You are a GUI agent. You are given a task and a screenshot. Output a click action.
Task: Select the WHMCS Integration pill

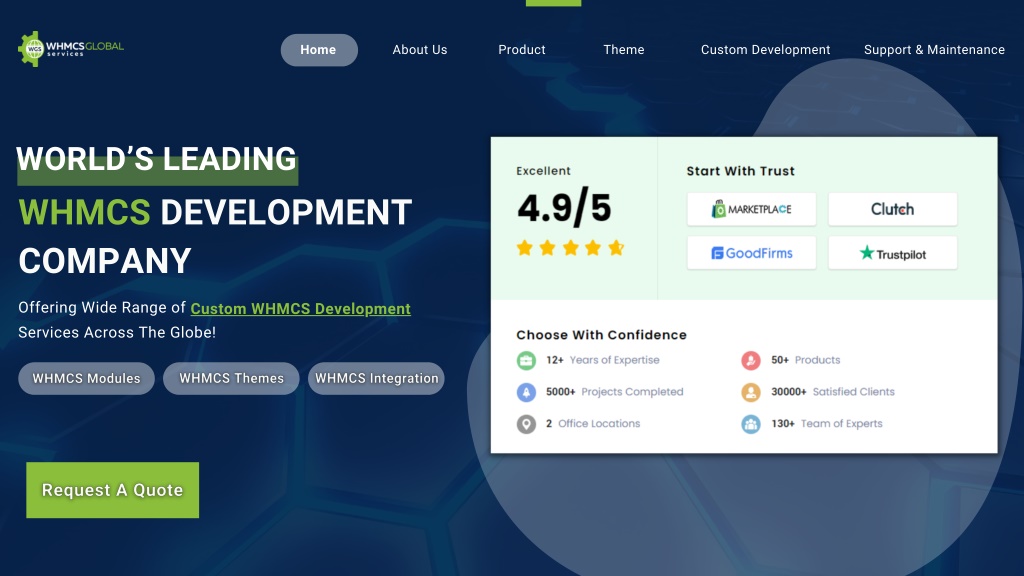pos(376,378)
